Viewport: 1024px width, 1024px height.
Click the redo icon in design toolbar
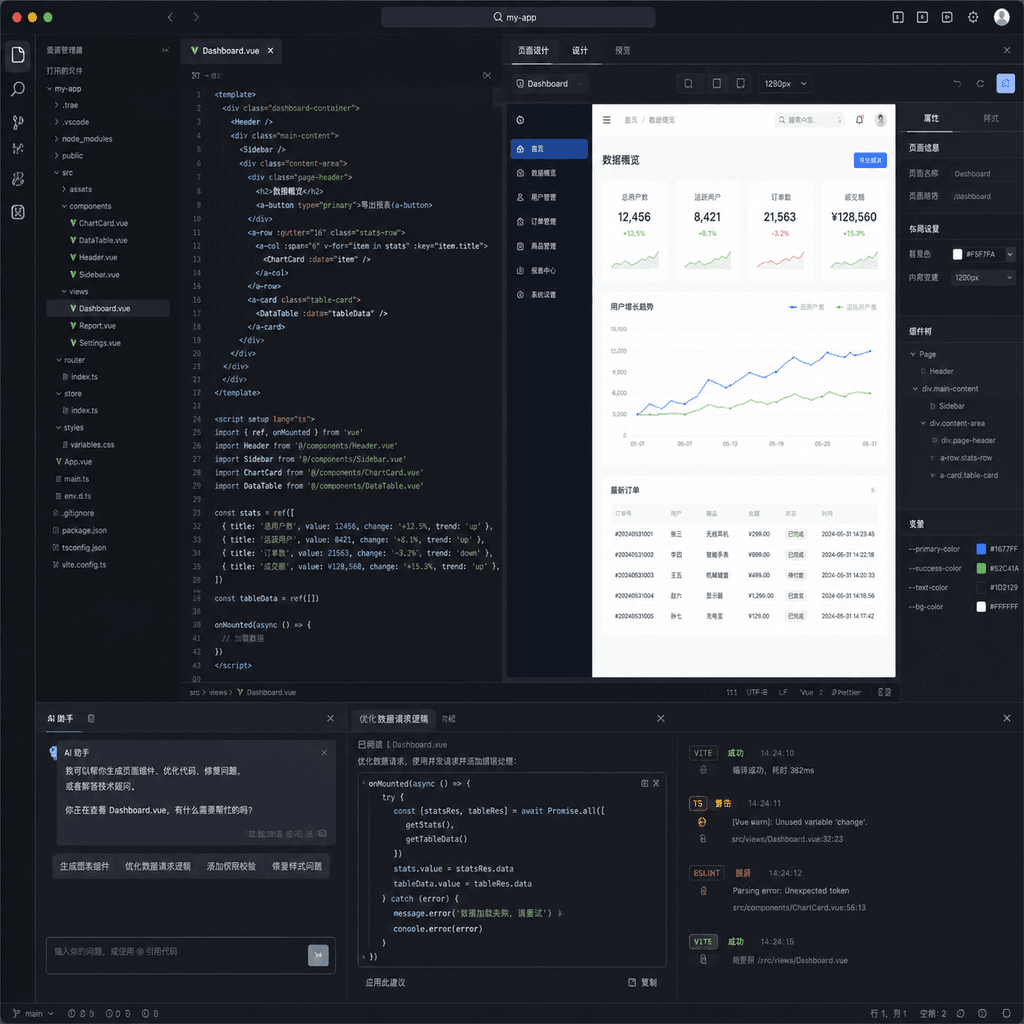click(980, 84)
